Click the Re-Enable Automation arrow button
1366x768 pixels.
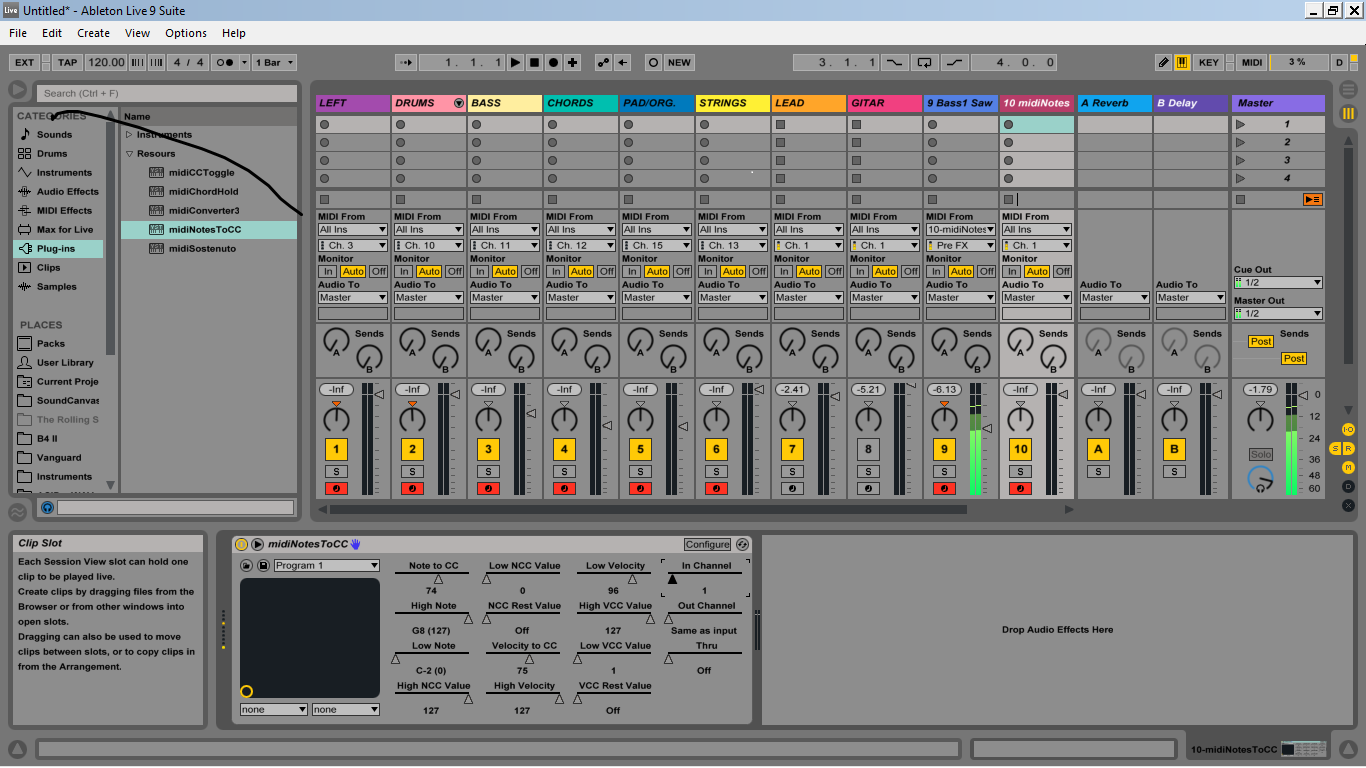tap(622, 62)
